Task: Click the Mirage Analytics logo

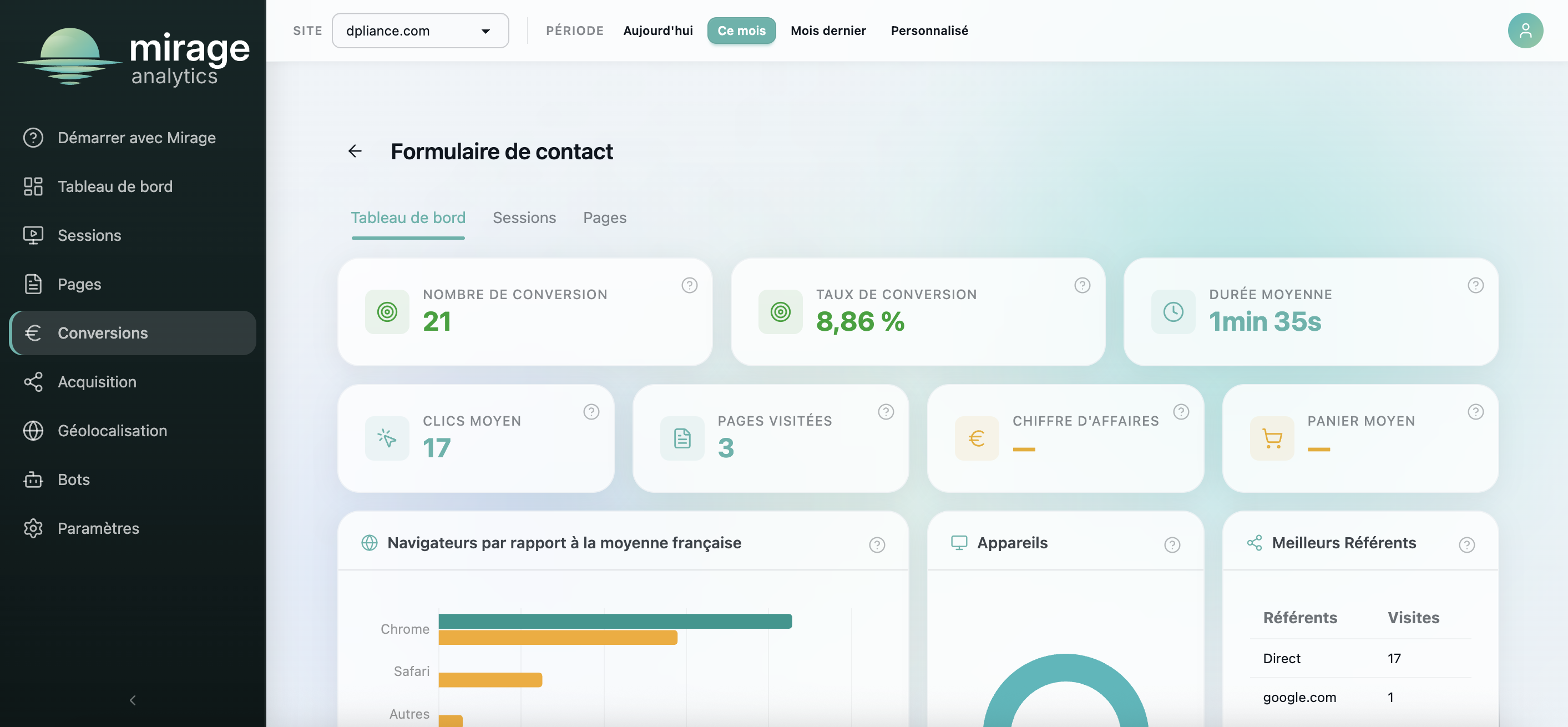Action: pyautogui.click(x=133, y=57)
